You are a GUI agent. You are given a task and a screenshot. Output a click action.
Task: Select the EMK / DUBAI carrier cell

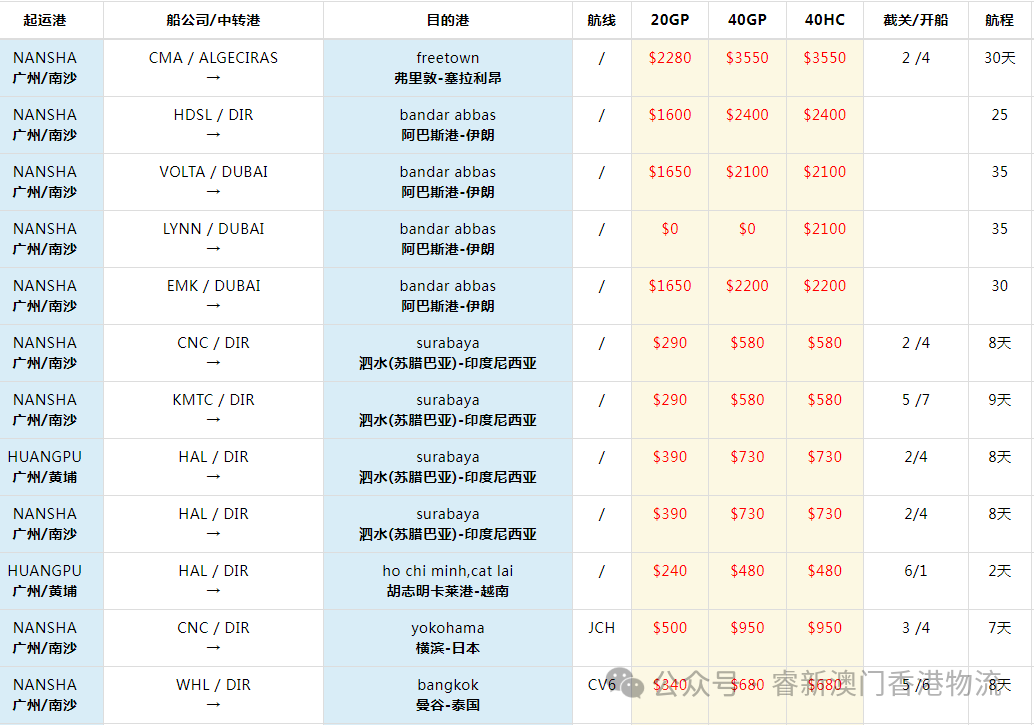tap(213, 296)
